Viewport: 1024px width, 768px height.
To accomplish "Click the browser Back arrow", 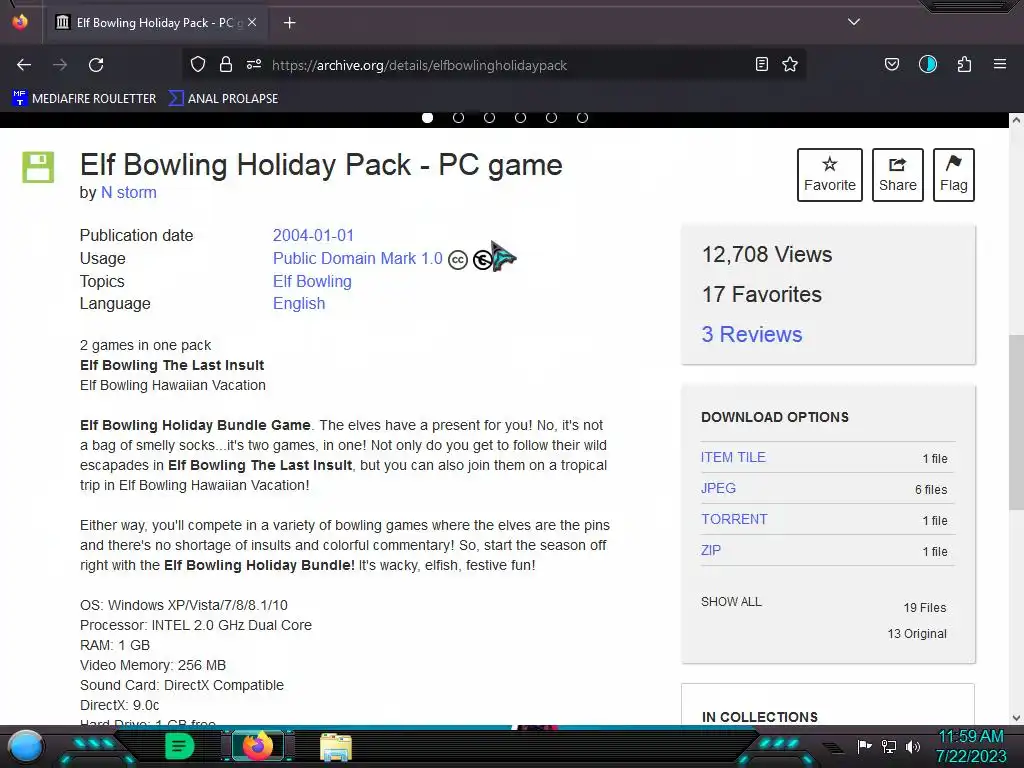I will click(x=24, y=65).
